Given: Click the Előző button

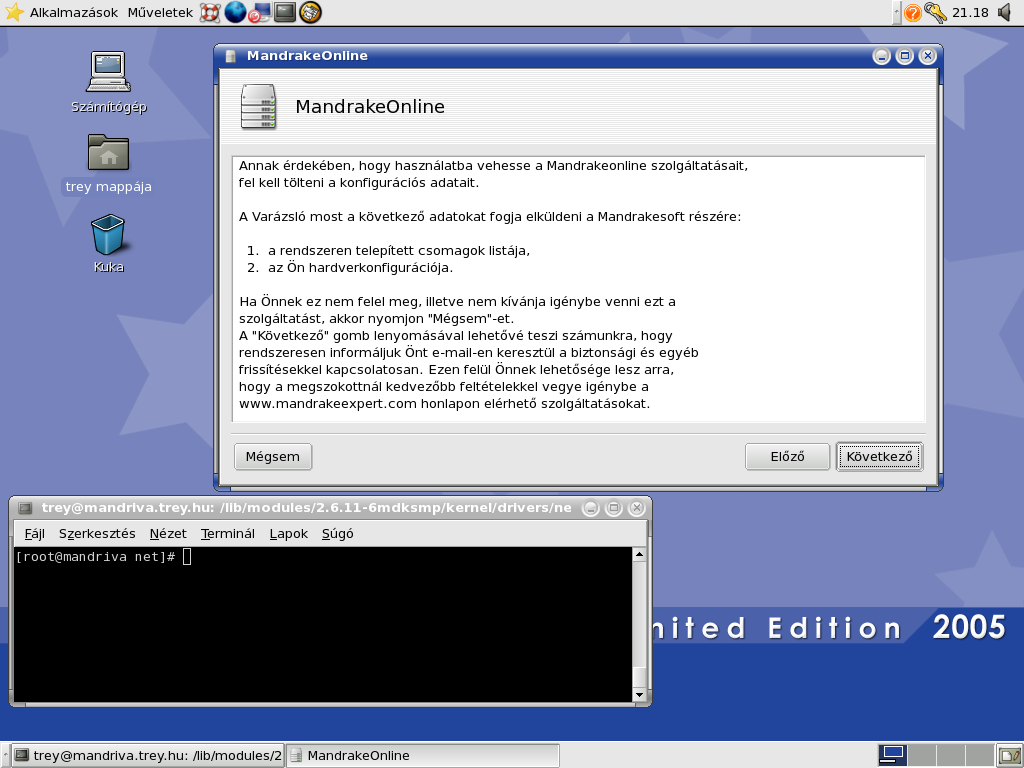Looking at the screenshot, I should pos(788,456).
